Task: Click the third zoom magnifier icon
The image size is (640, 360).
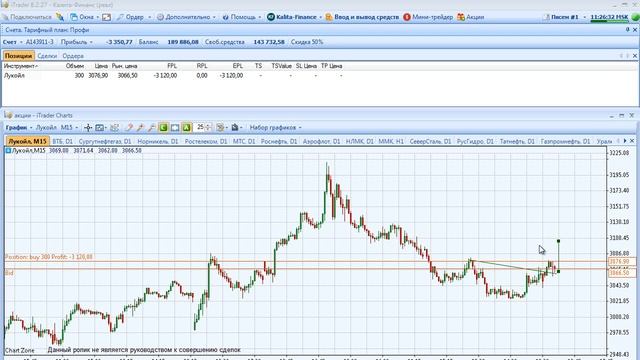Action: [x=151, y=128]
